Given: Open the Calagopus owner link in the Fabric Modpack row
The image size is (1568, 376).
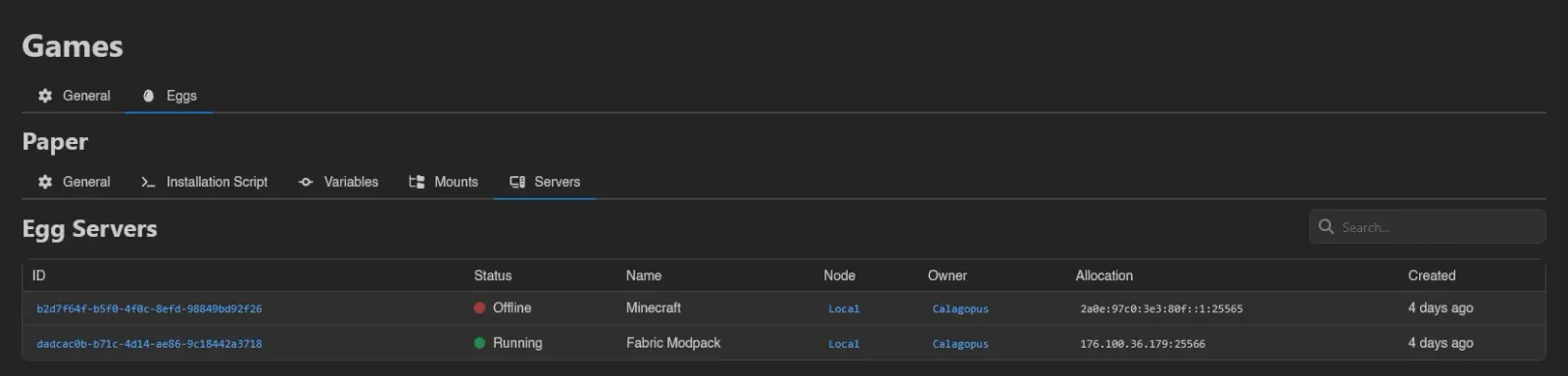Looking at the screenshot, I should tap(960, 344).
